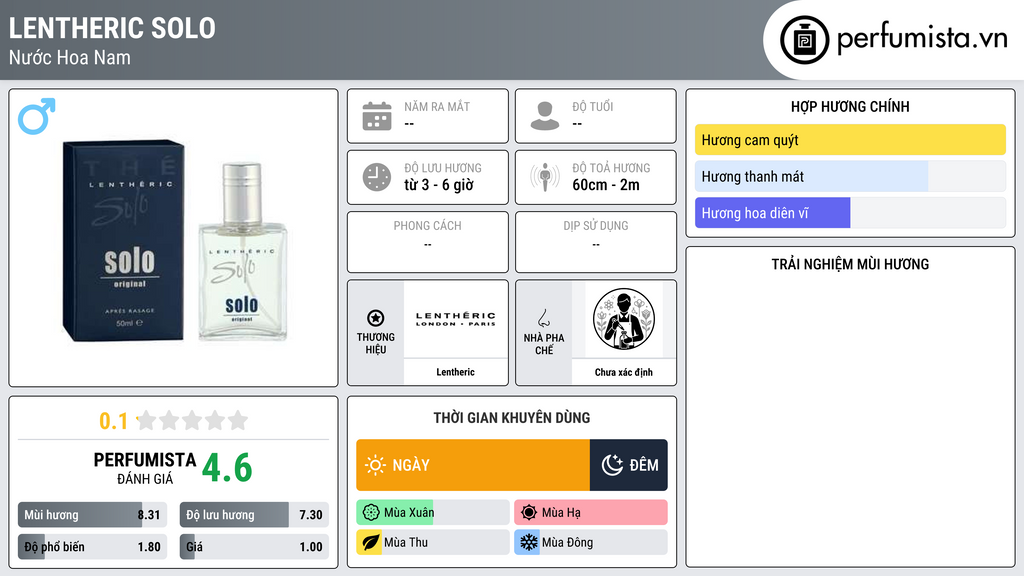Click the five-star rating row
The width and height of the screenshot is (1024, 576).
coord(192,420)
